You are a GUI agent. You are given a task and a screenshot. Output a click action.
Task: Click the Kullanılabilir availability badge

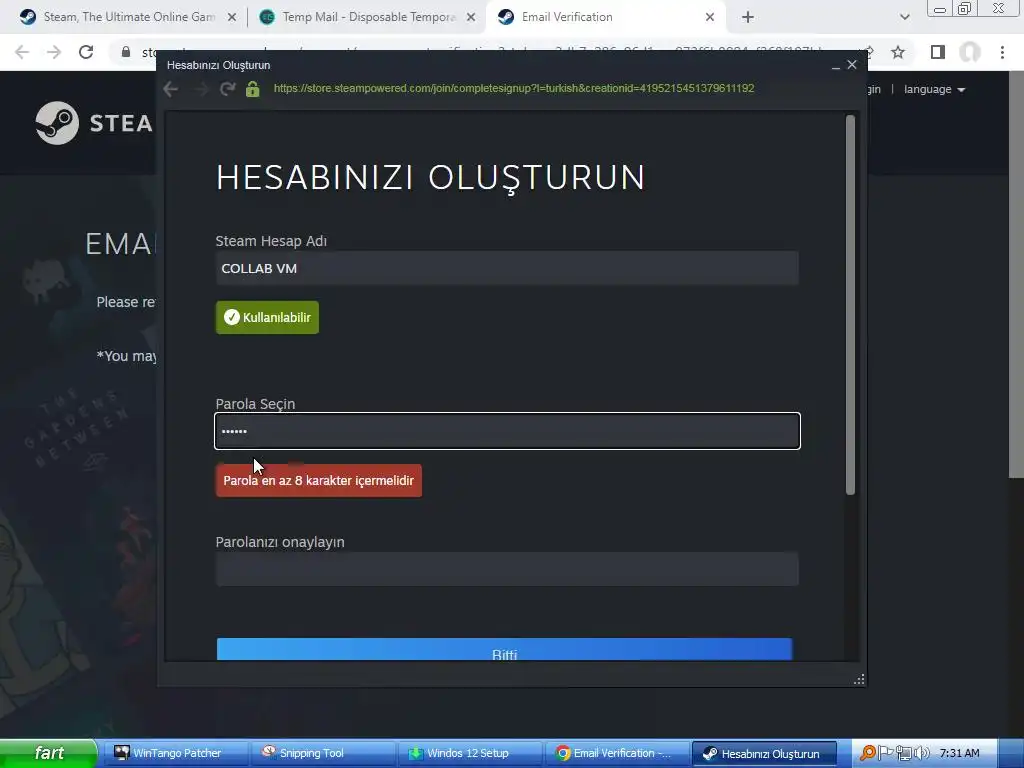(x=267, y=317)
